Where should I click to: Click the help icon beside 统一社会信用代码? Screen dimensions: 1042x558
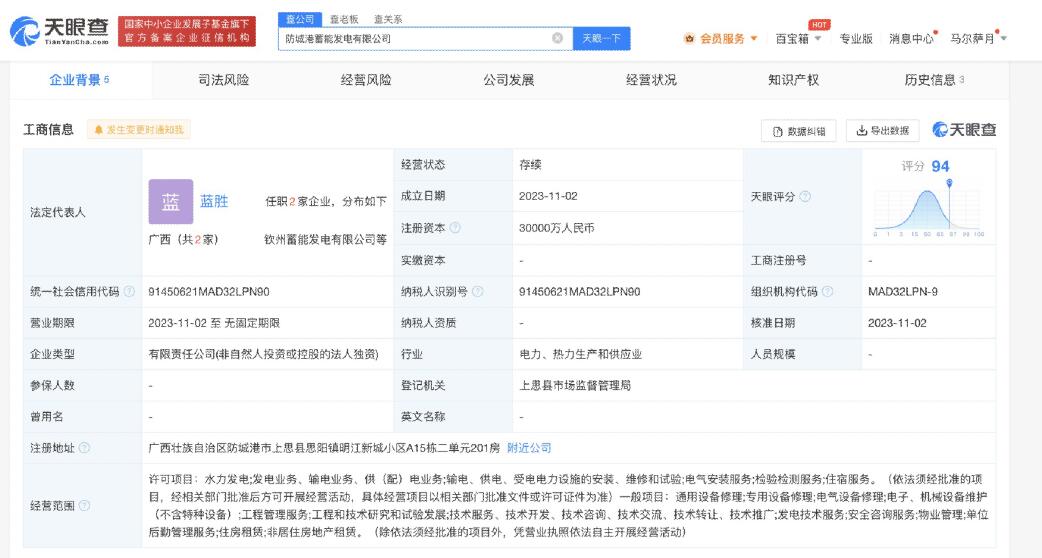click(x=129, y=292)
